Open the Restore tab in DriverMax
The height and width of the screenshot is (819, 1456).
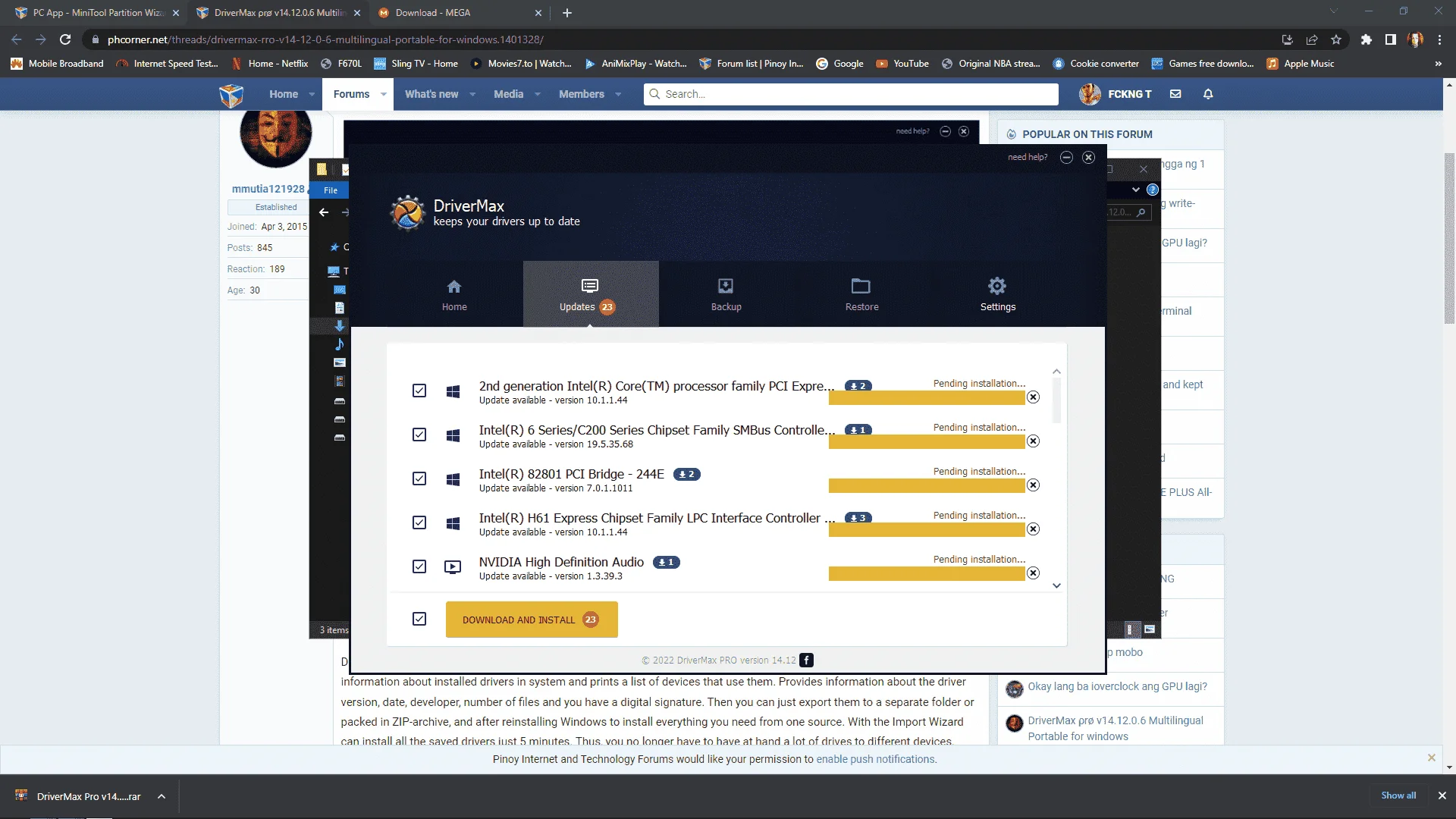[861, 294]
